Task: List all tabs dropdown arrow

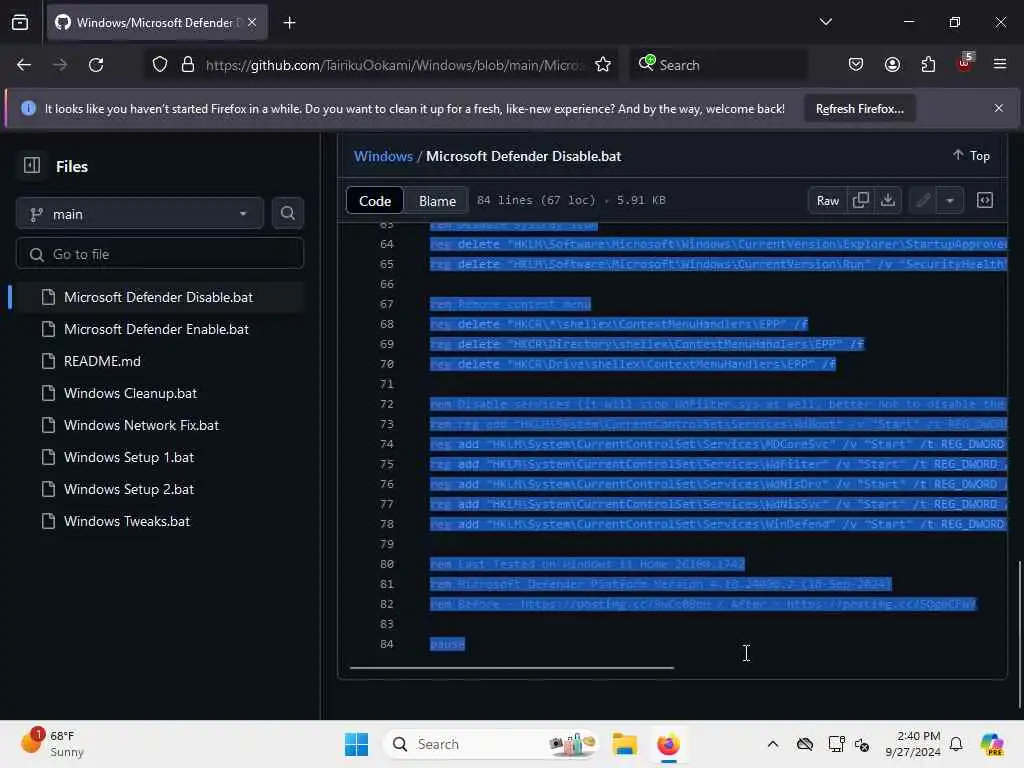Action: (825, 22)
